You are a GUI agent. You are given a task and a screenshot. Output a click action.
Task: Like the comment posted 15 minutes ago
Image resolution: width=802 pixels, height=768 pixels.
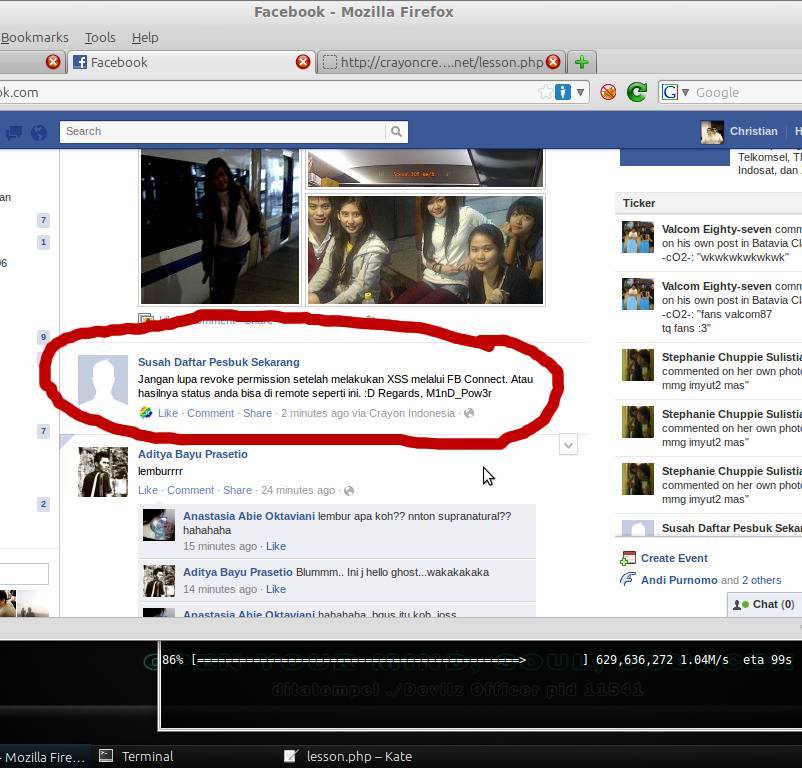(x=276, y=546)
